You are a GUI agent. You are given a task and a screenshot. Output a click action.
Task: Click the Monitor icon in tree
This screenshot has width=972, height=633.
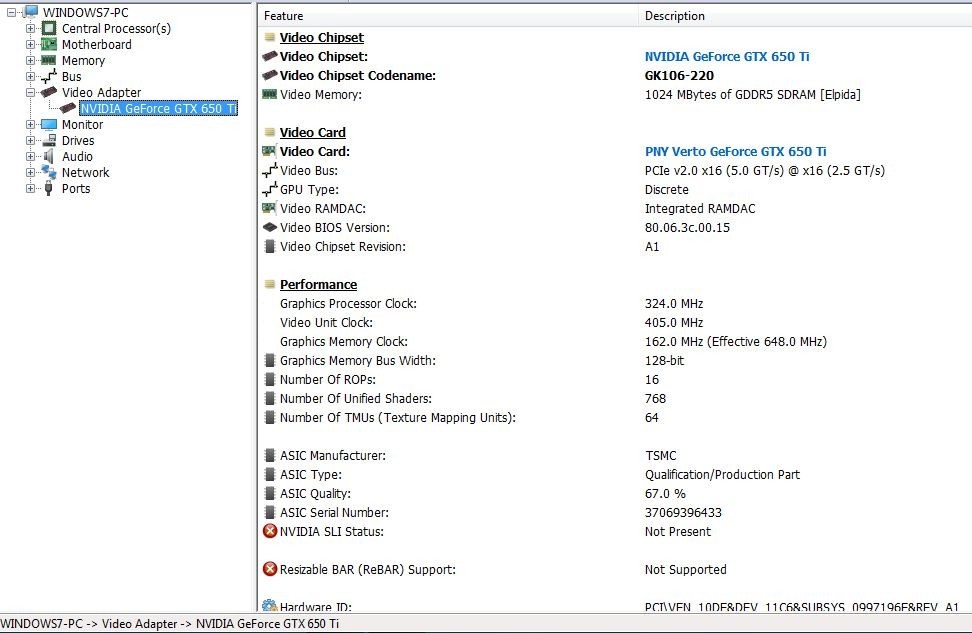coord(49,125)
